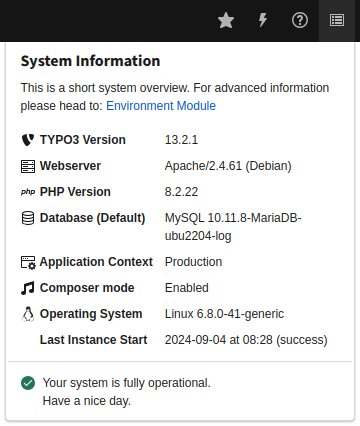Click the Last Instance Start label
360x426 pixels.
coord(93,340)
